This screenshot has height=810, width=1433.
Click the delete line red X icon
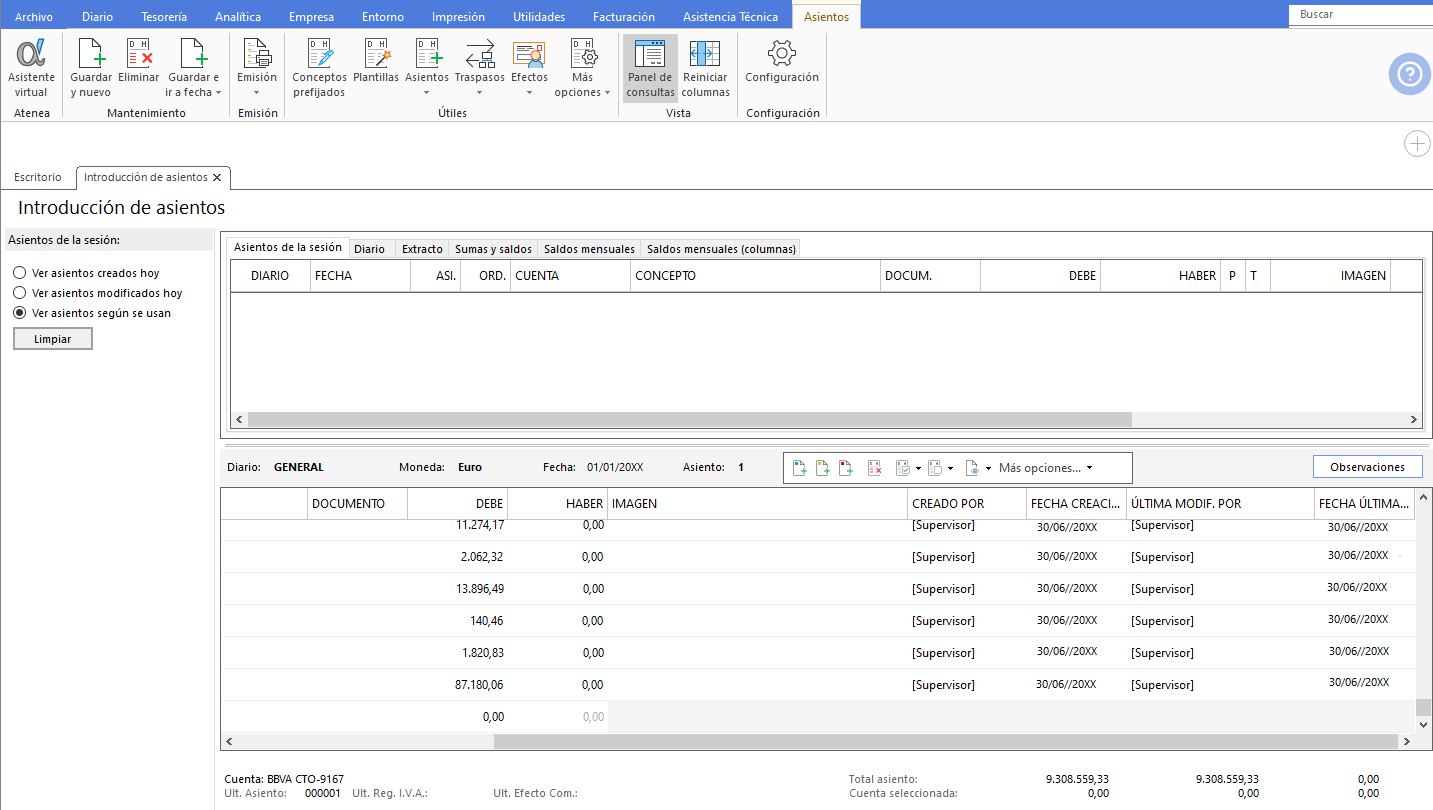[x=875, y=467]
